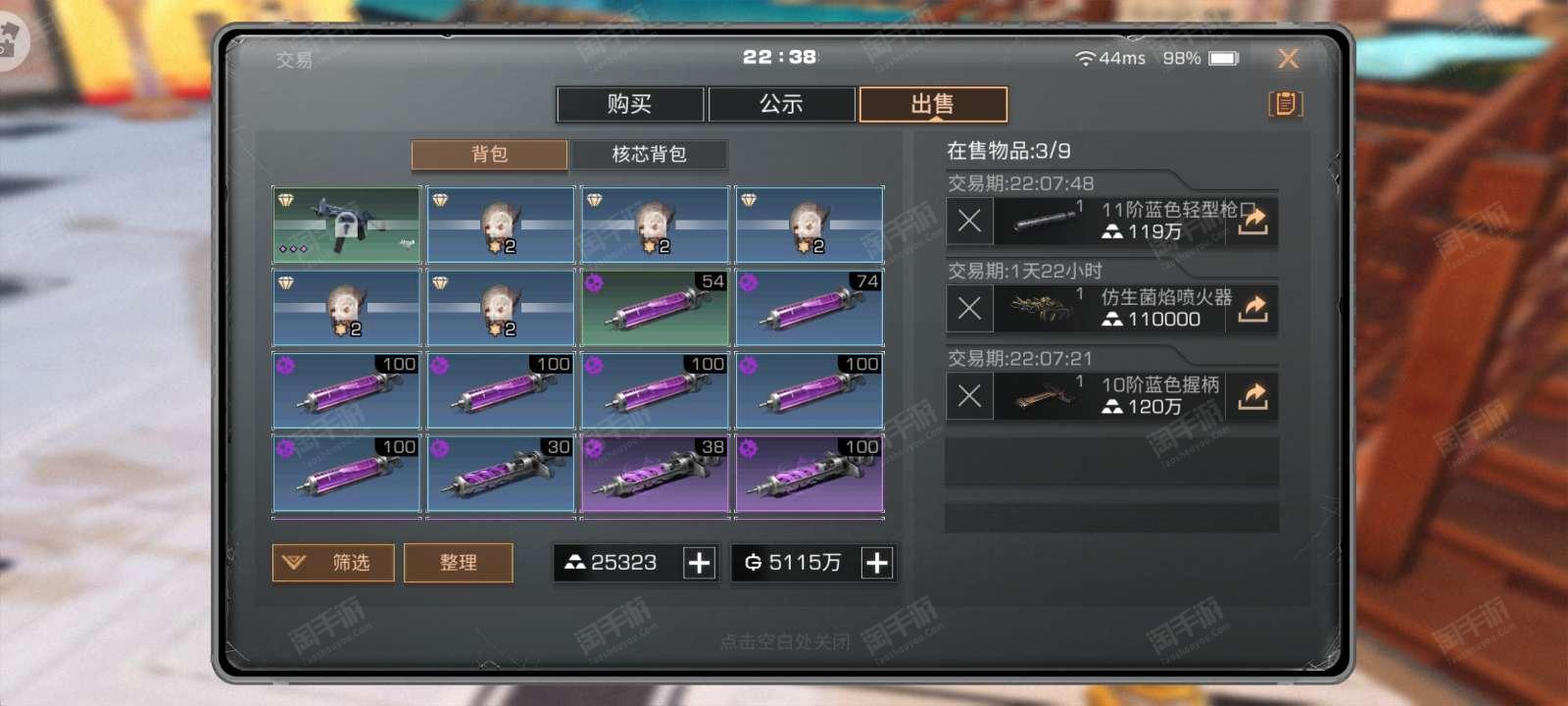Switch to the 购买 tab
Viewport: 1568px width, 706px height.
click(x=629, y=104)
